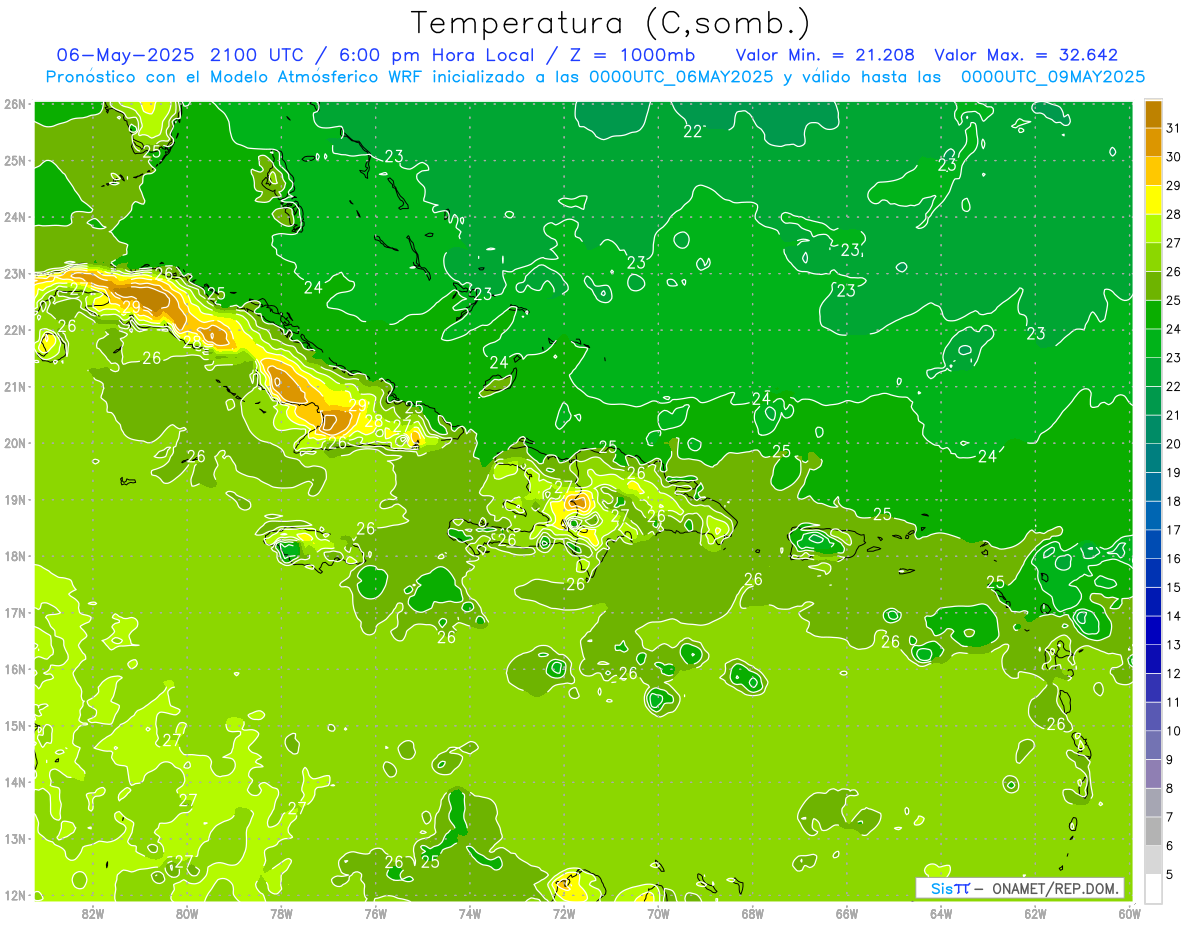Click the 14N latitude axis label

15,782
